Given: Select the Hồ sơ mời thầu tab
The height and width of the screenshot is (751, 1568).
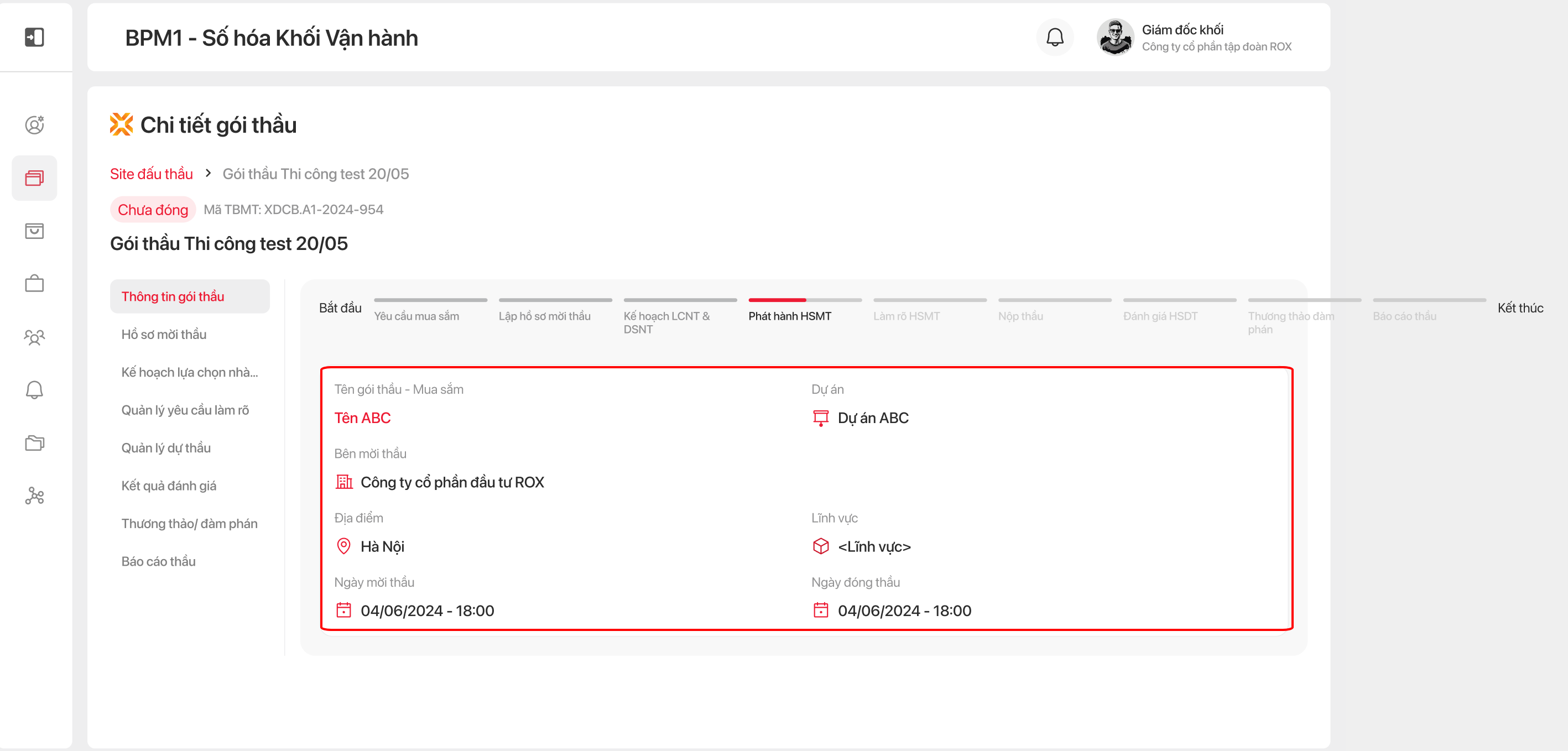Looking at the screenshot, I should (164, 334).
